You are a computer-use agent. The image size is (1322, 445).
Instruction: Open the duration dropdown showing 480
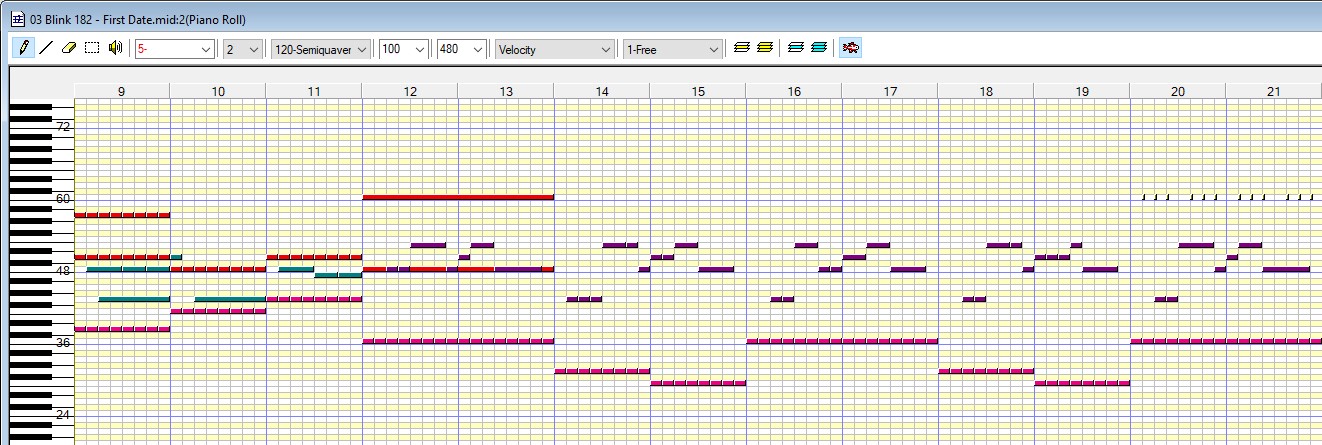[x=462, y=49]
